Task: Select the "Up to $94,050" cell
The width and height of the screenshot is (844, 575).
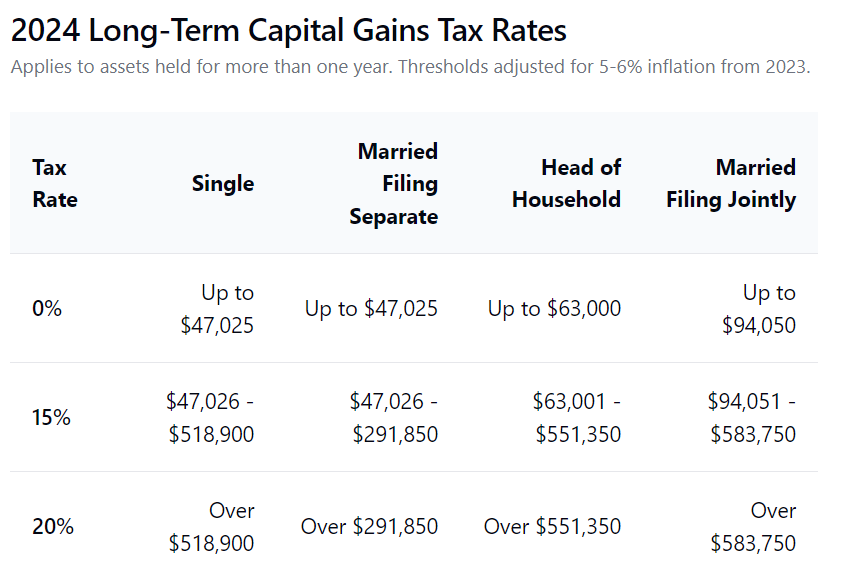Action: click(759, 309)
